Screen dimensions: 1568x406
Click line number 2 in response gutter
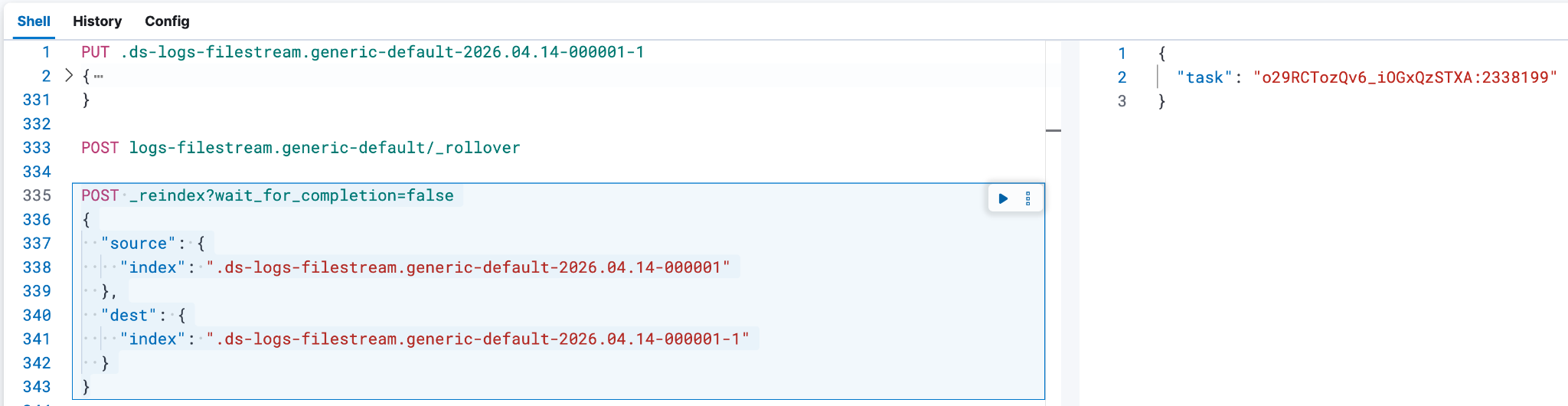pyautogui.click(x=1122, y=77)
